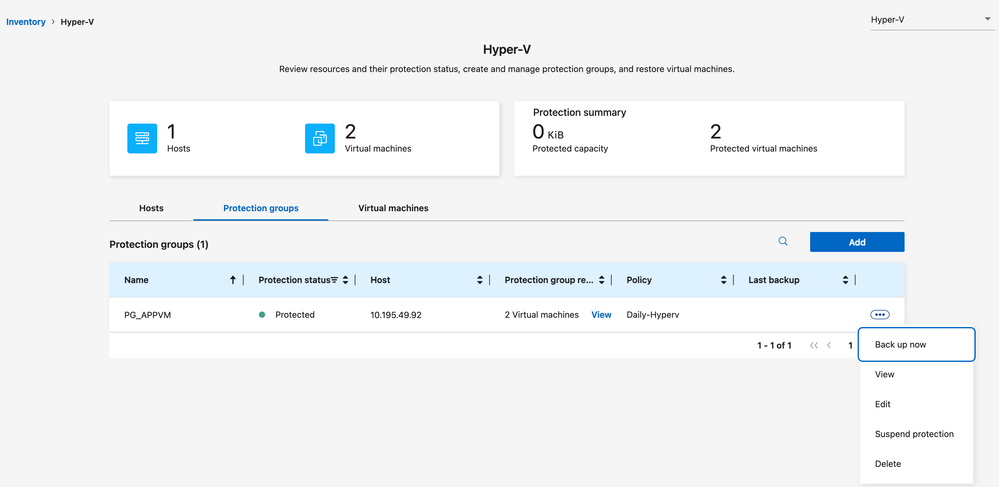This screenshot has width=999, height=487.
Task: Open View link for 2 Virtual machines
Action: (601, 315)
